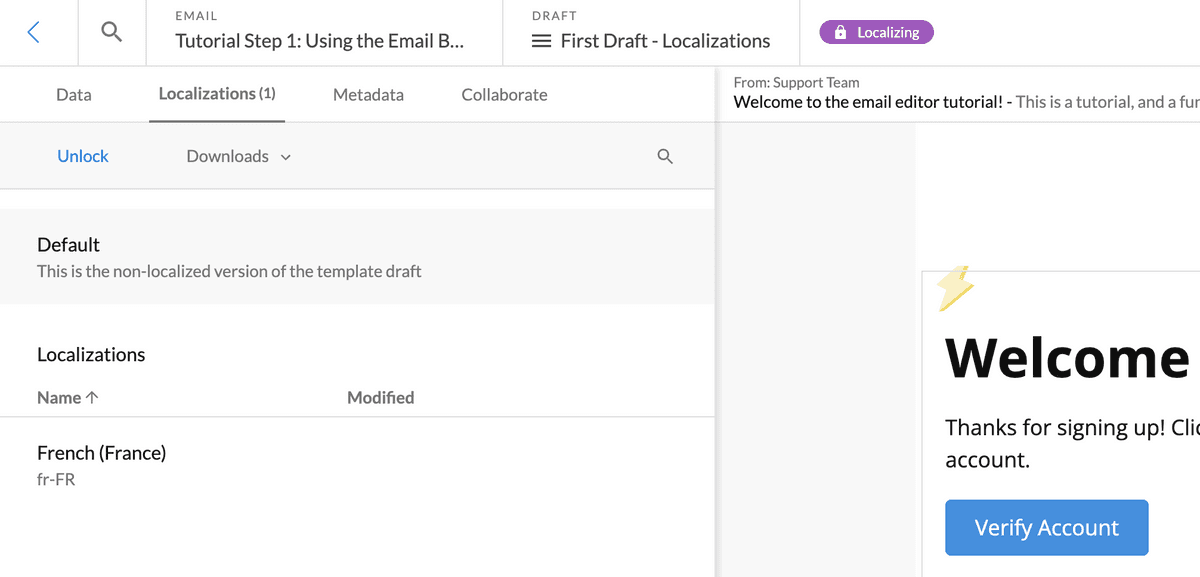1200x577 pixels.
Task: Open the draft menu hamburger icon
Action: tap(541, 41)
